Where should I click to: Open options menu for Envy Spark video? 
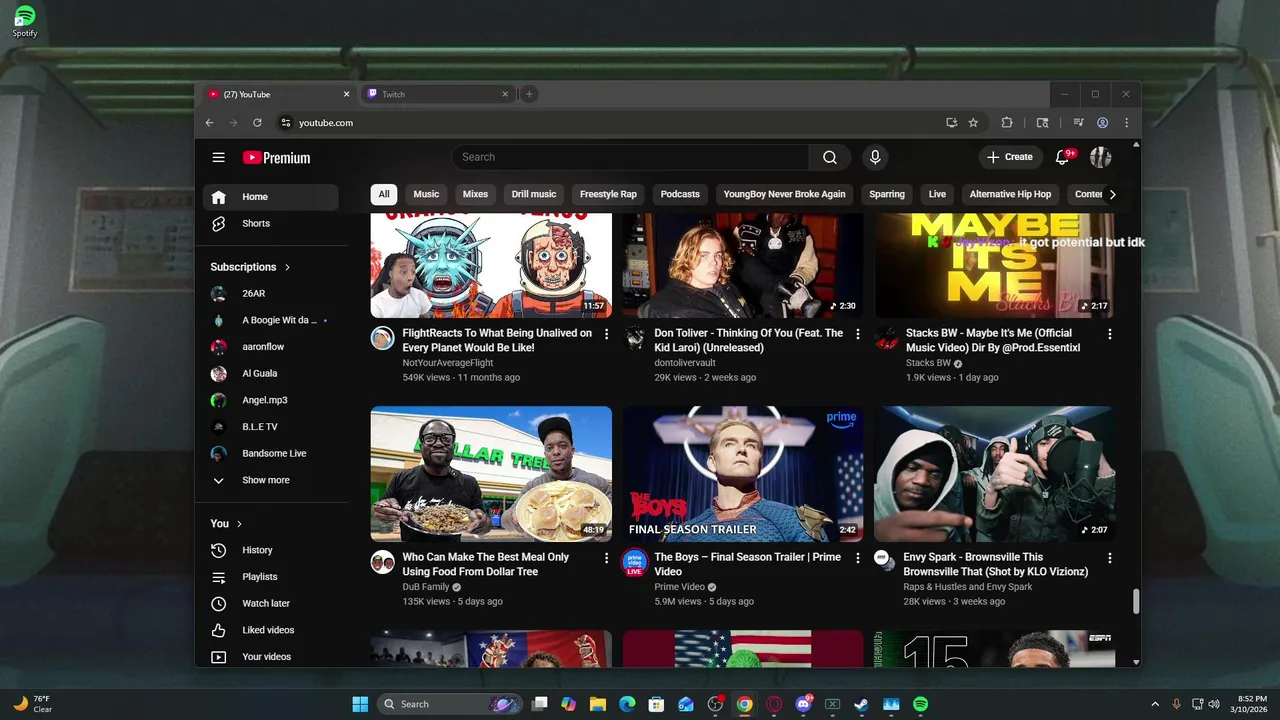click(1109, 558)
